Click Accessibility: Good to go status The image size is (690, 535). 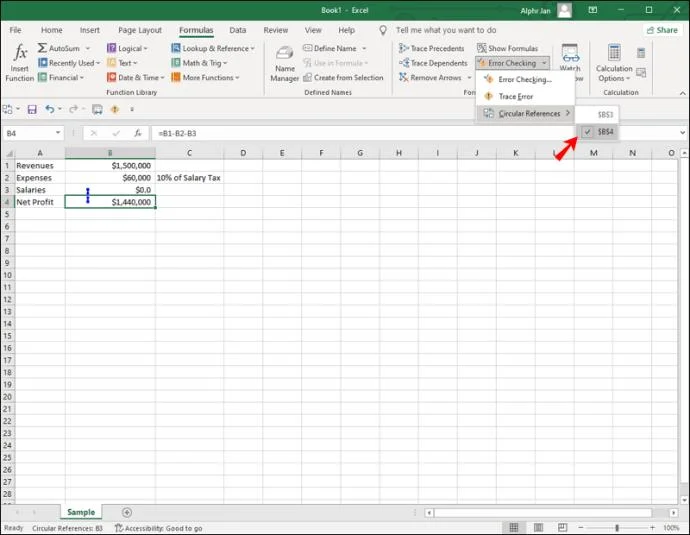click(x=158, y=528)
